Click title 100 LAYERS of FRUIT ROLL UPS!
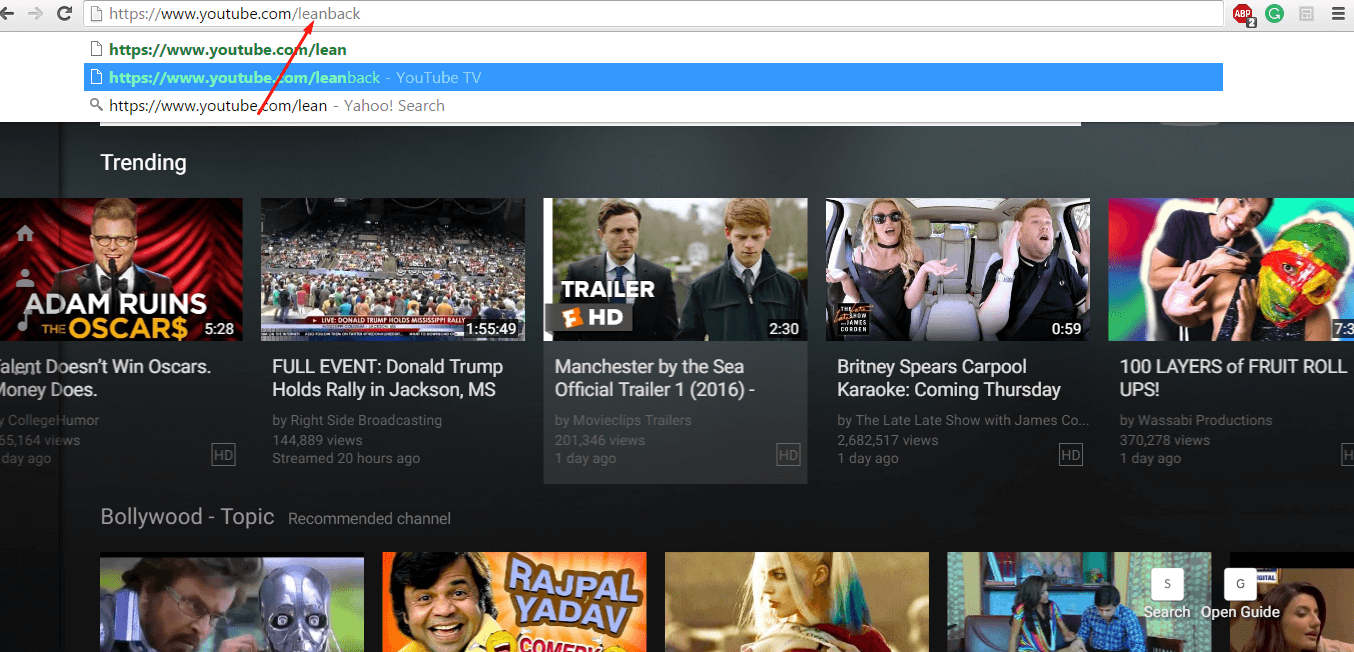 click(x=1233, y=378)
